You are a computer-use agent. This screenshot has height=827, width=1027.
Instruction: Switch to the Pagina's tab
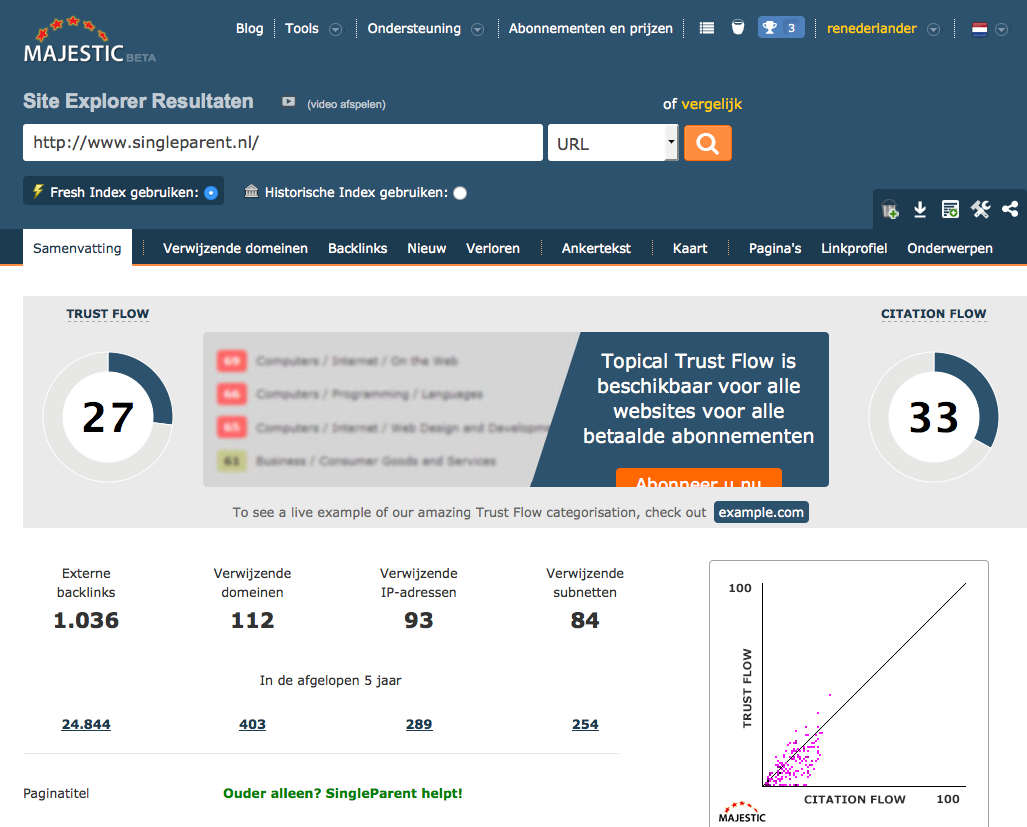(775, 248)
